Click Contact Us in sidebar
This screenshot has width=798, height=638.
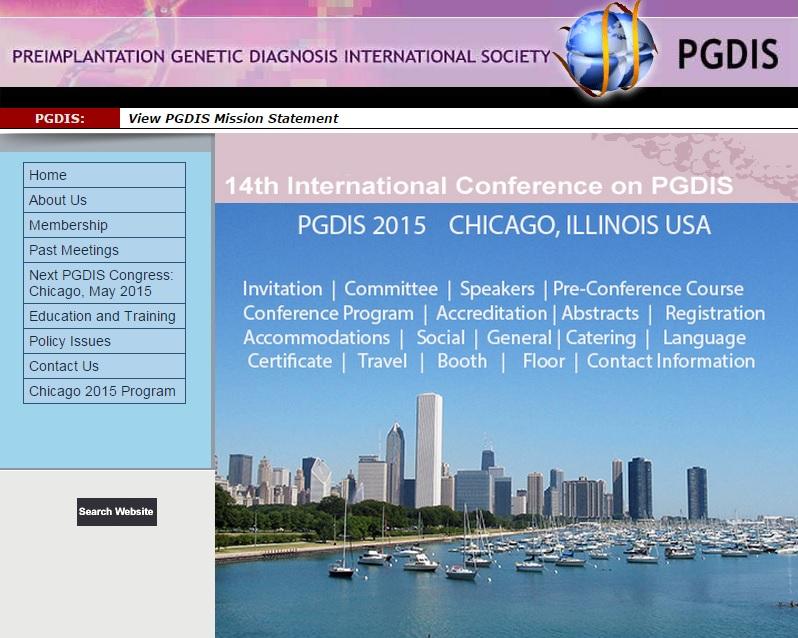pos(104,366)
